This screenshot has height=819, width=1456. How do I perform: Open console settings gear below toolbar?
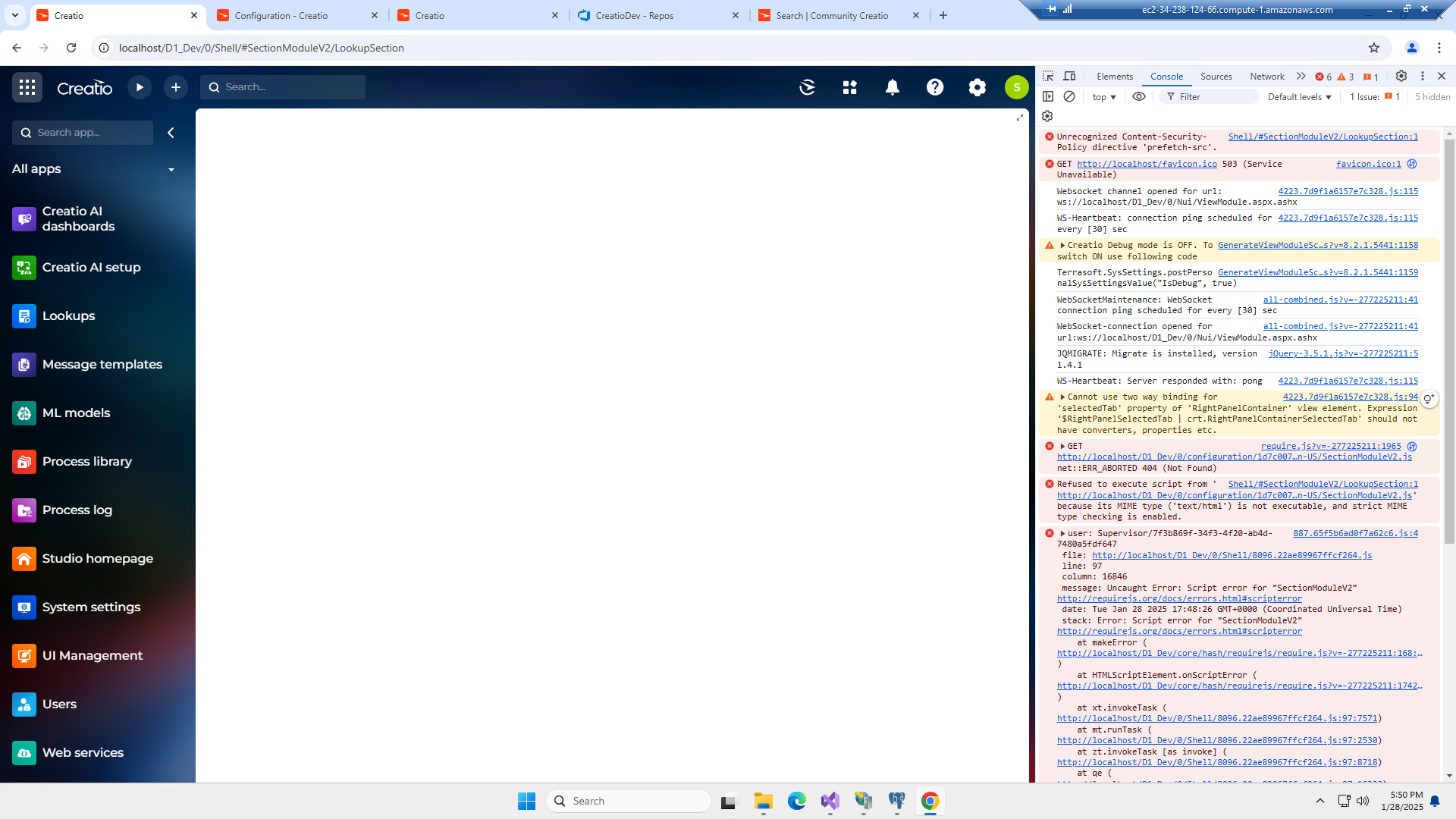1047,117
